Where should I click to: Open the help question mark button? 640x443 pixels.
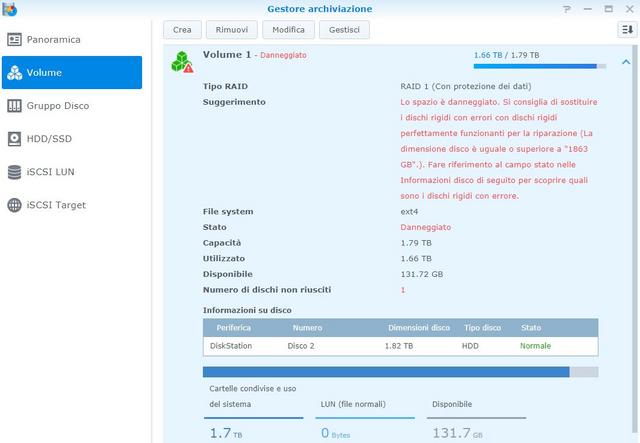tap(567, 9)
